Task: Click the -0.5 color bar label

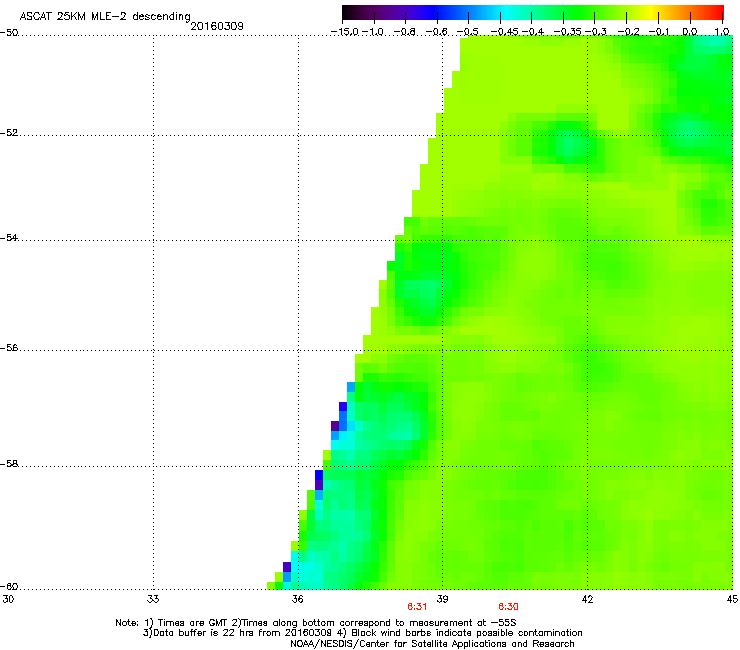Action: [468, 32]
